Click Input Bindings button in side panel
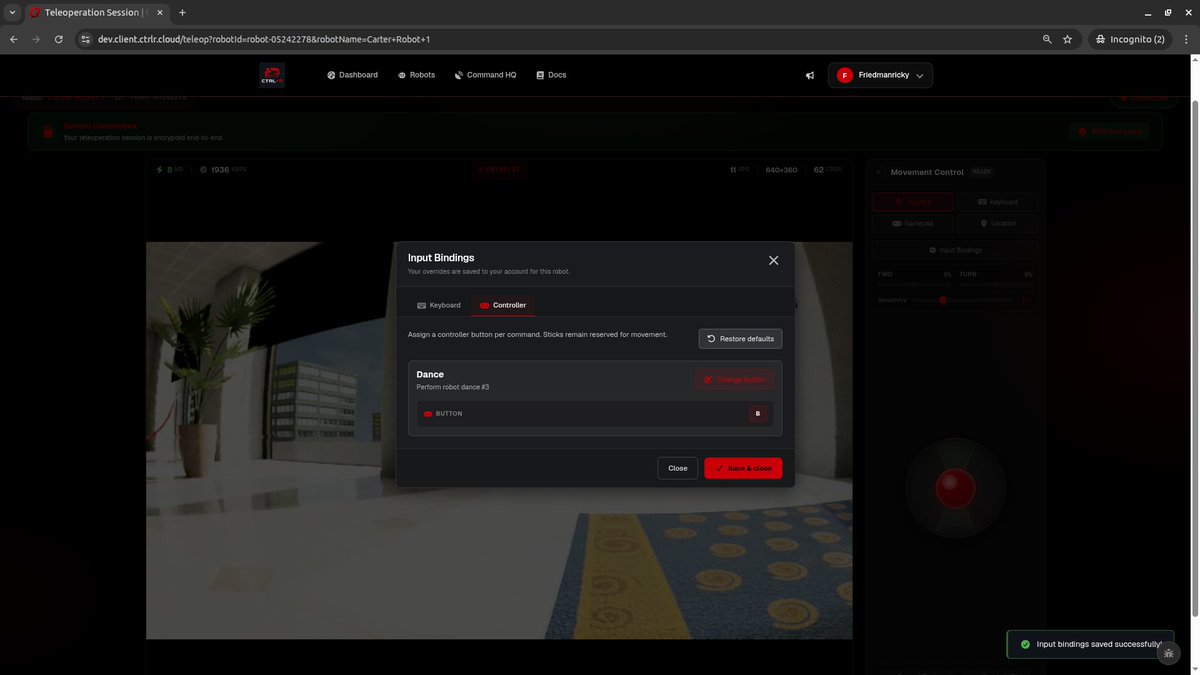1200x675 pixels. coord(955,250)
